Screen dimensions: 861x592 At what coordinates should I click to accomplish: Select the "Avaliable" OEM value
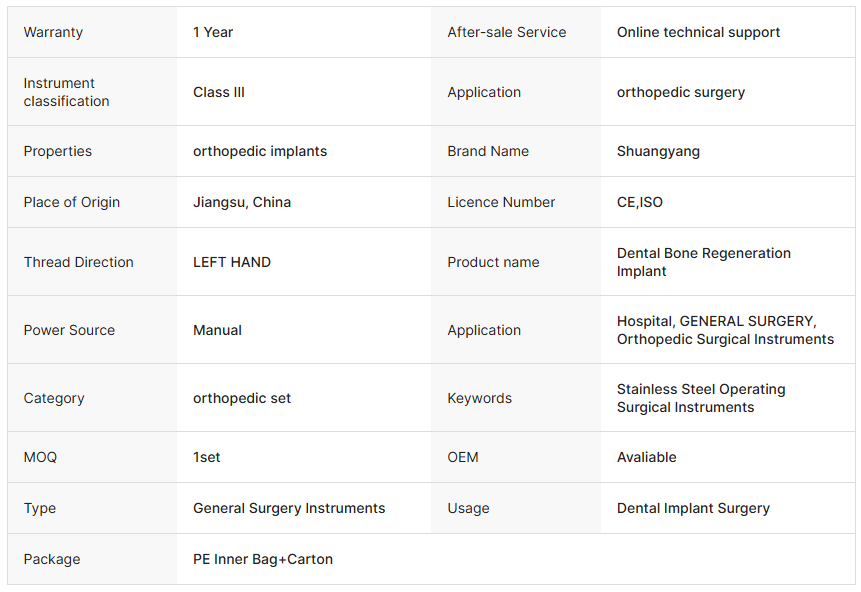pos(646,457)
